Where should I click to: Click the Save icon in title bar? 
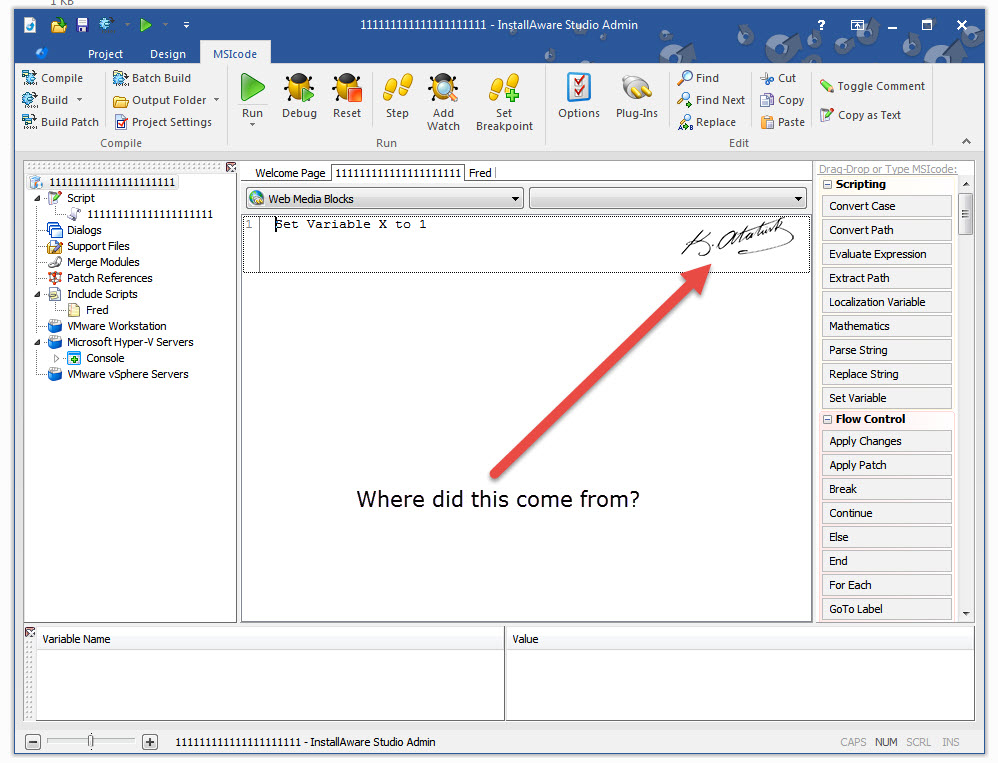coord(83,25)
